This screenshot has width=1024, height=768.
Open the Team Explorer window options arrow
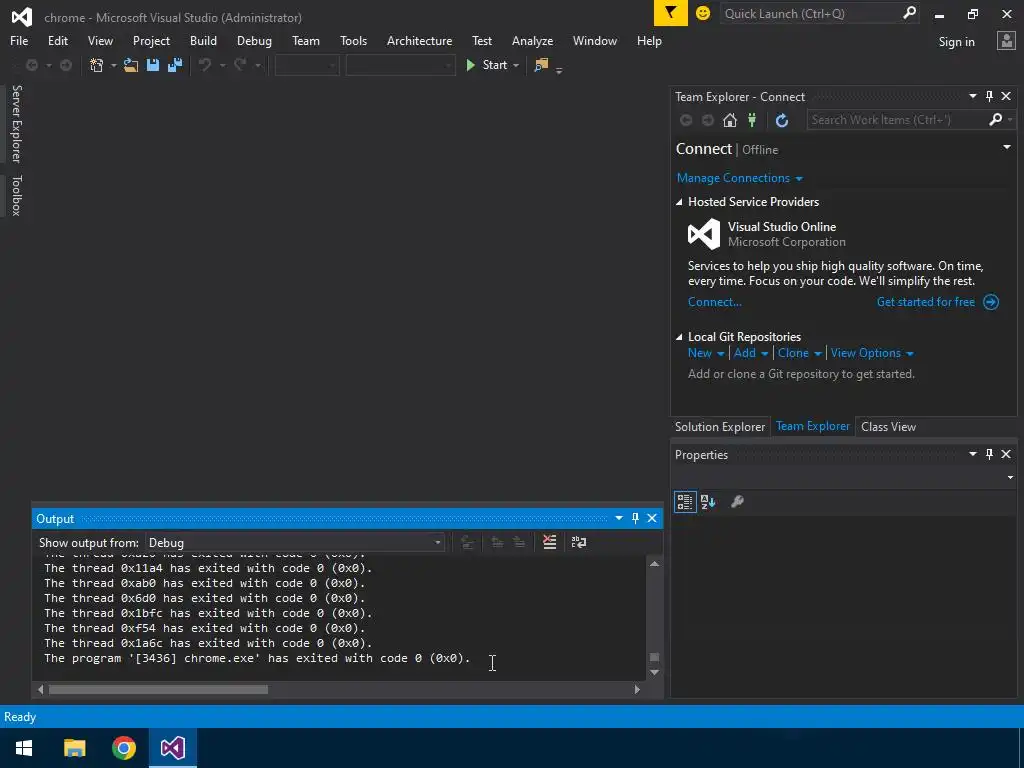972,96
